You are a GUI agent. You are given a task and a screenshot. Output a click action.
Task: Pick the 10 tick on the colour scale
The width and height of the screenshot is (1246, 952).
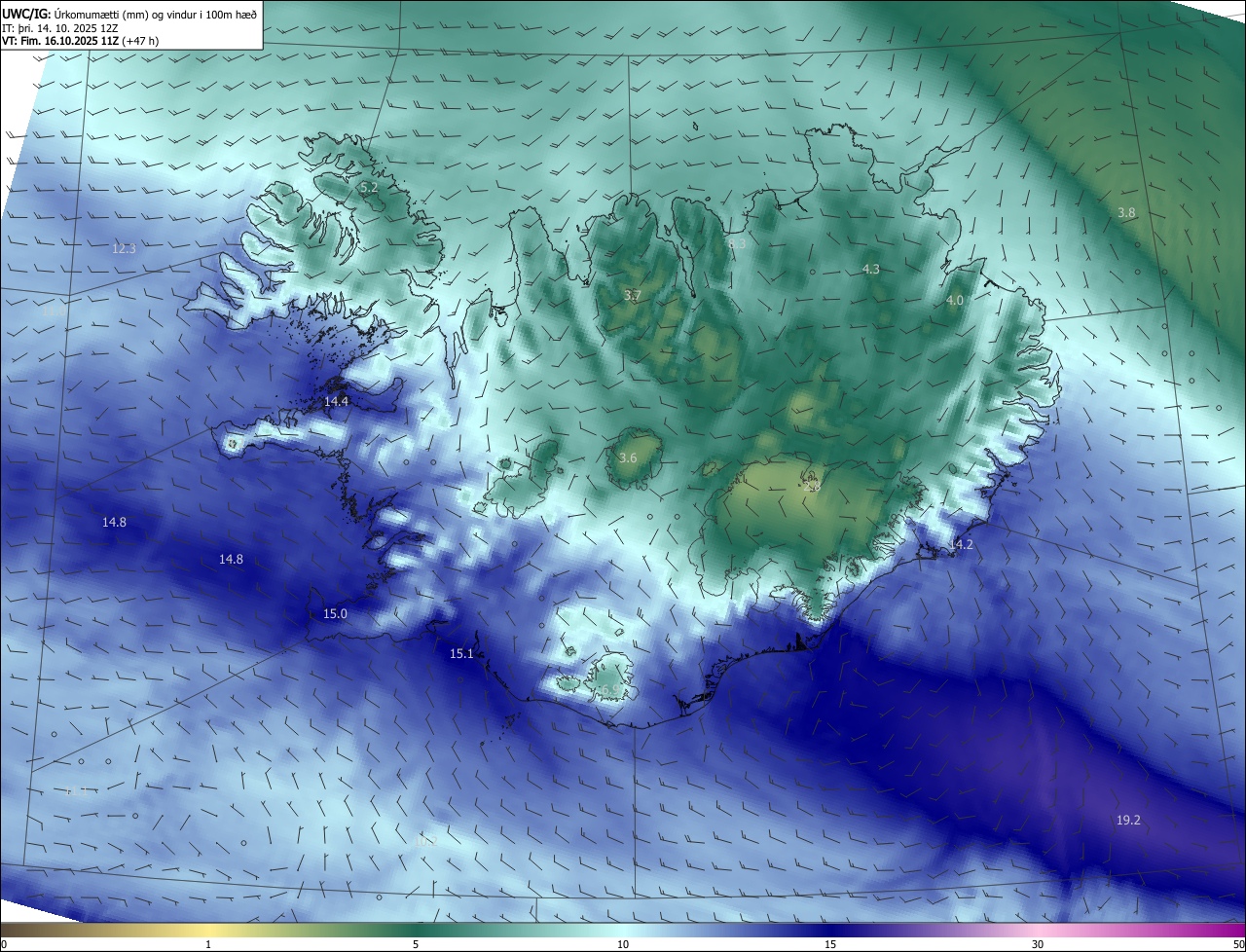click(x=623, y=944)
